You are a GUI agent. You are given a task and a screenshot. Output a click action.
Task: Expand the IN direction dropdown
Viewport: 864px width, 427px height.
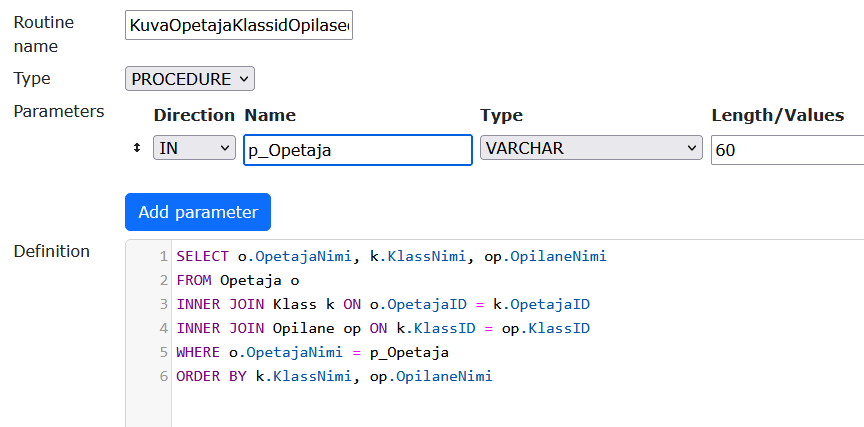tap(194, 149)
